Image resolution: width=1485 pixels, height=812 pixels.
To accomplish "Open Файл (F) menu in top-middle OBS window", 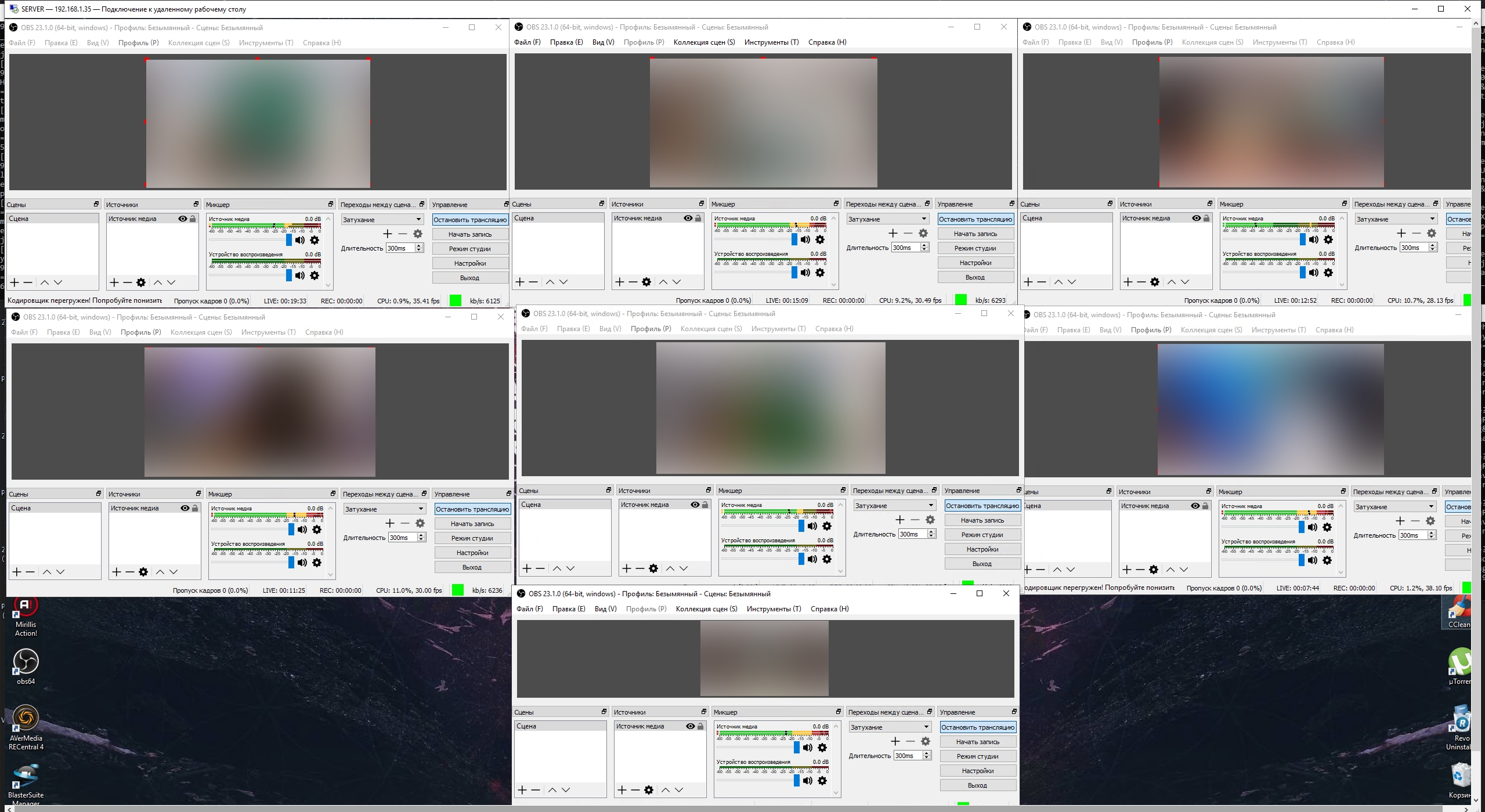I will 527,42.
